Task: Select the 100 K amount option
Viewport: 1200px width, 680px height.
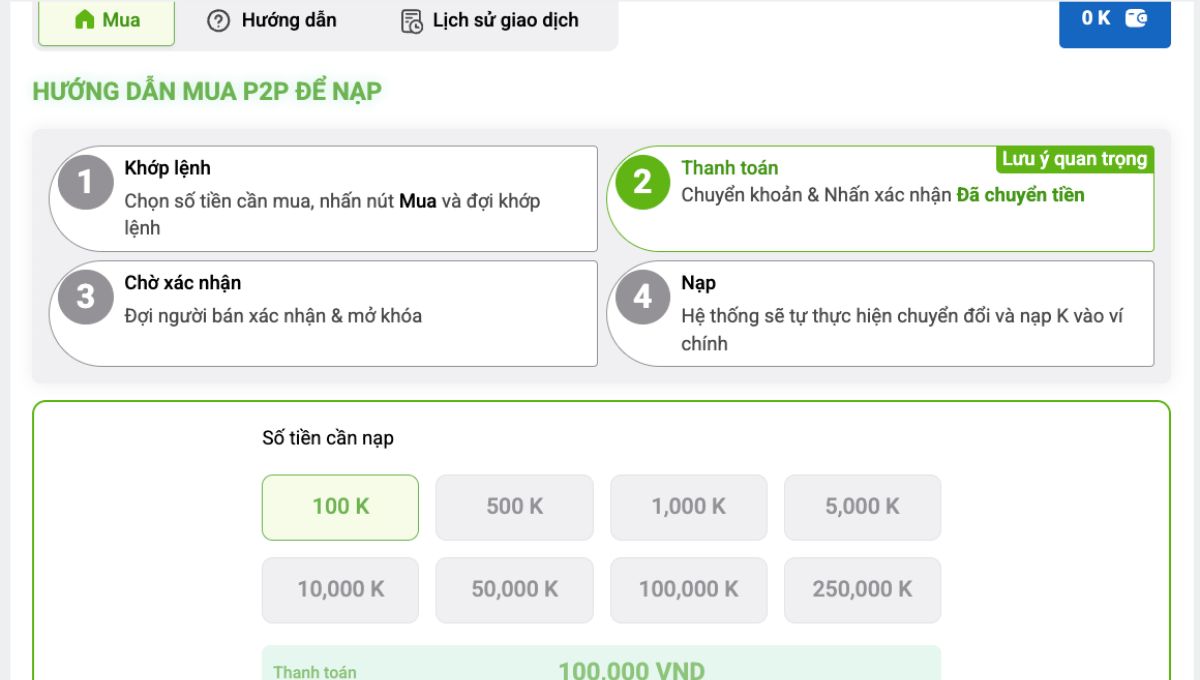Action: [x=340, y=507]
